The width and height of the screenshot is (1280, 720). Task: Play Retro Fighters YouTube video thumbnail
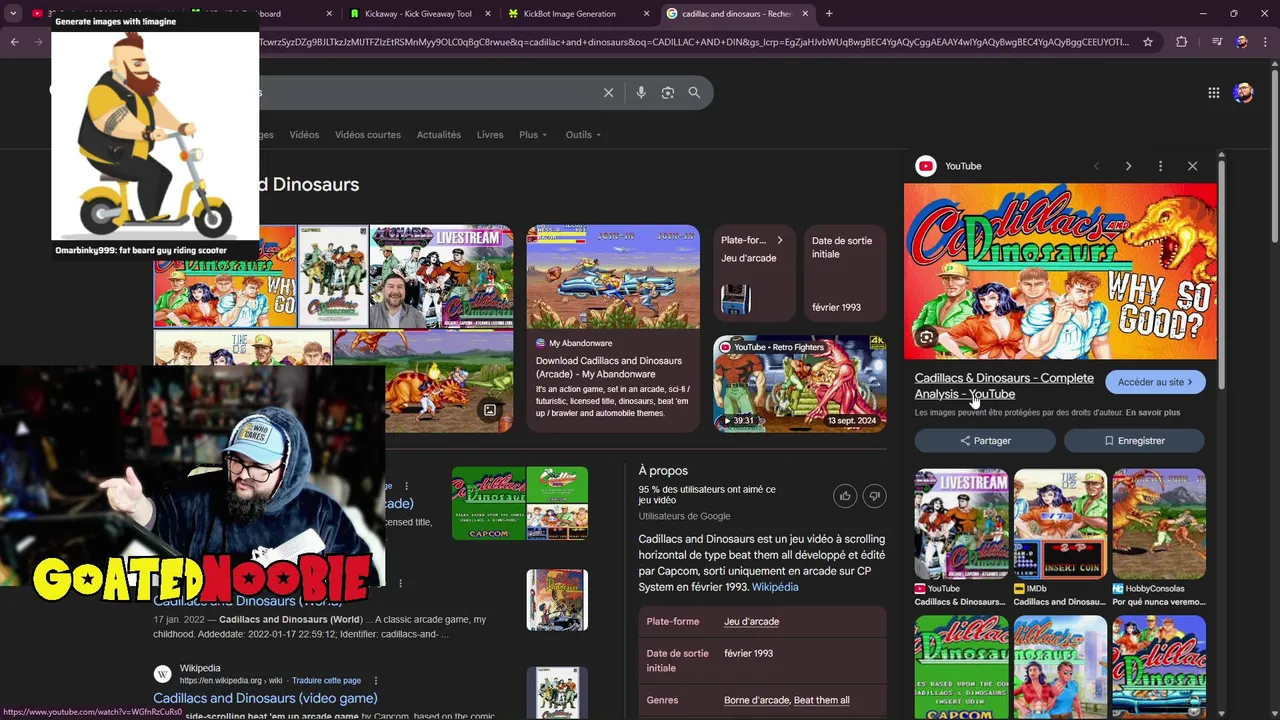click(800, 383)
